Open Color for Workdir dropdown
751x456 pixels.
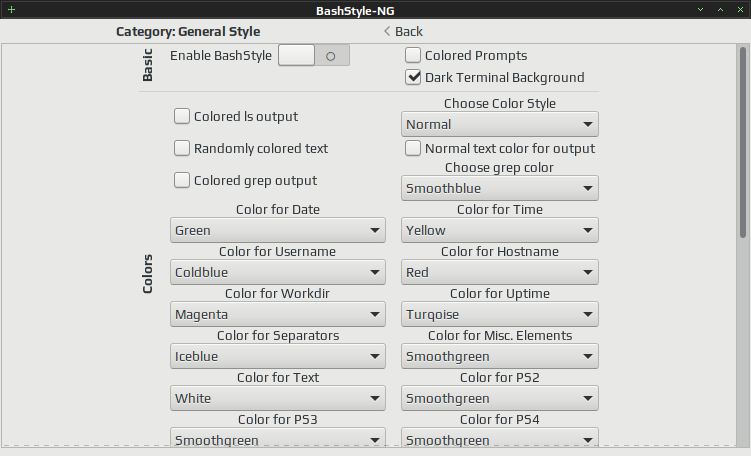[278, 314]
